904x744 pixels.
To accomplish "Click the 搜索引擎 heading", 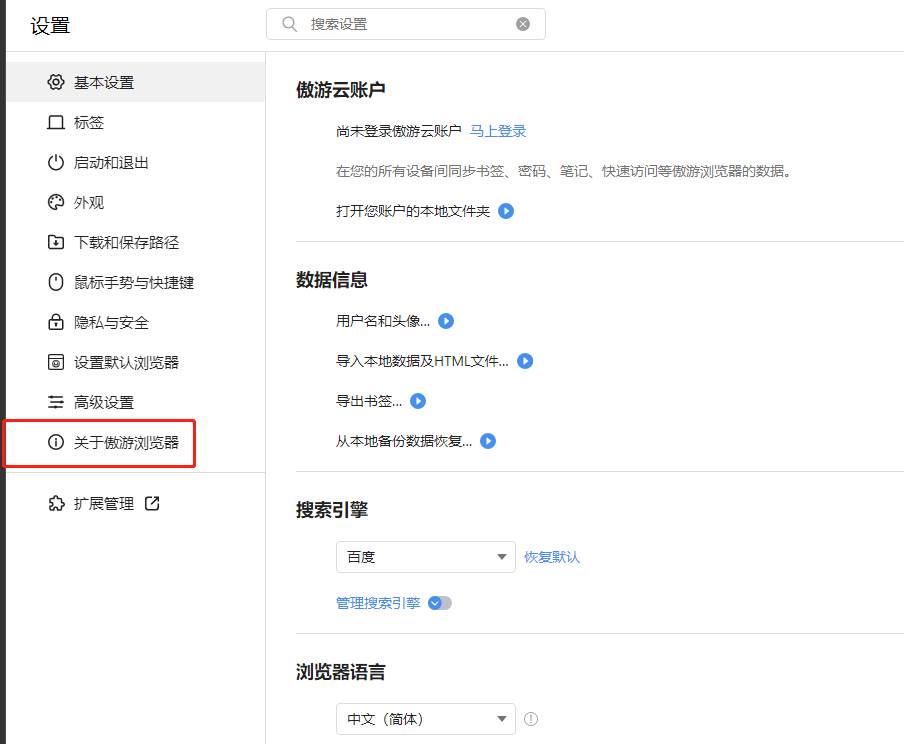I will tap(332, 510).
